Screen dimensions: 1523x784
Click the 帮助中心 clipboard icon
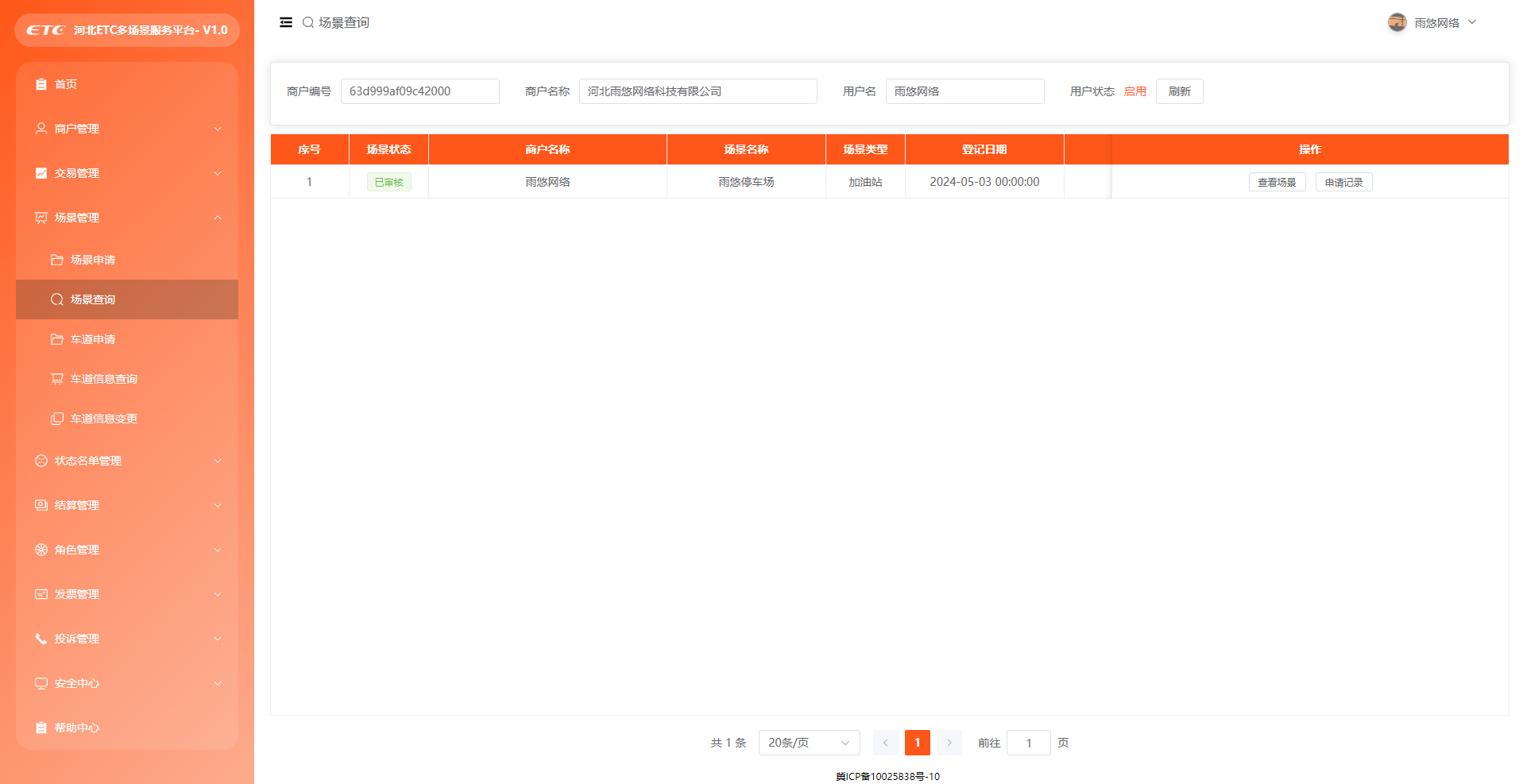click(41, 728)
